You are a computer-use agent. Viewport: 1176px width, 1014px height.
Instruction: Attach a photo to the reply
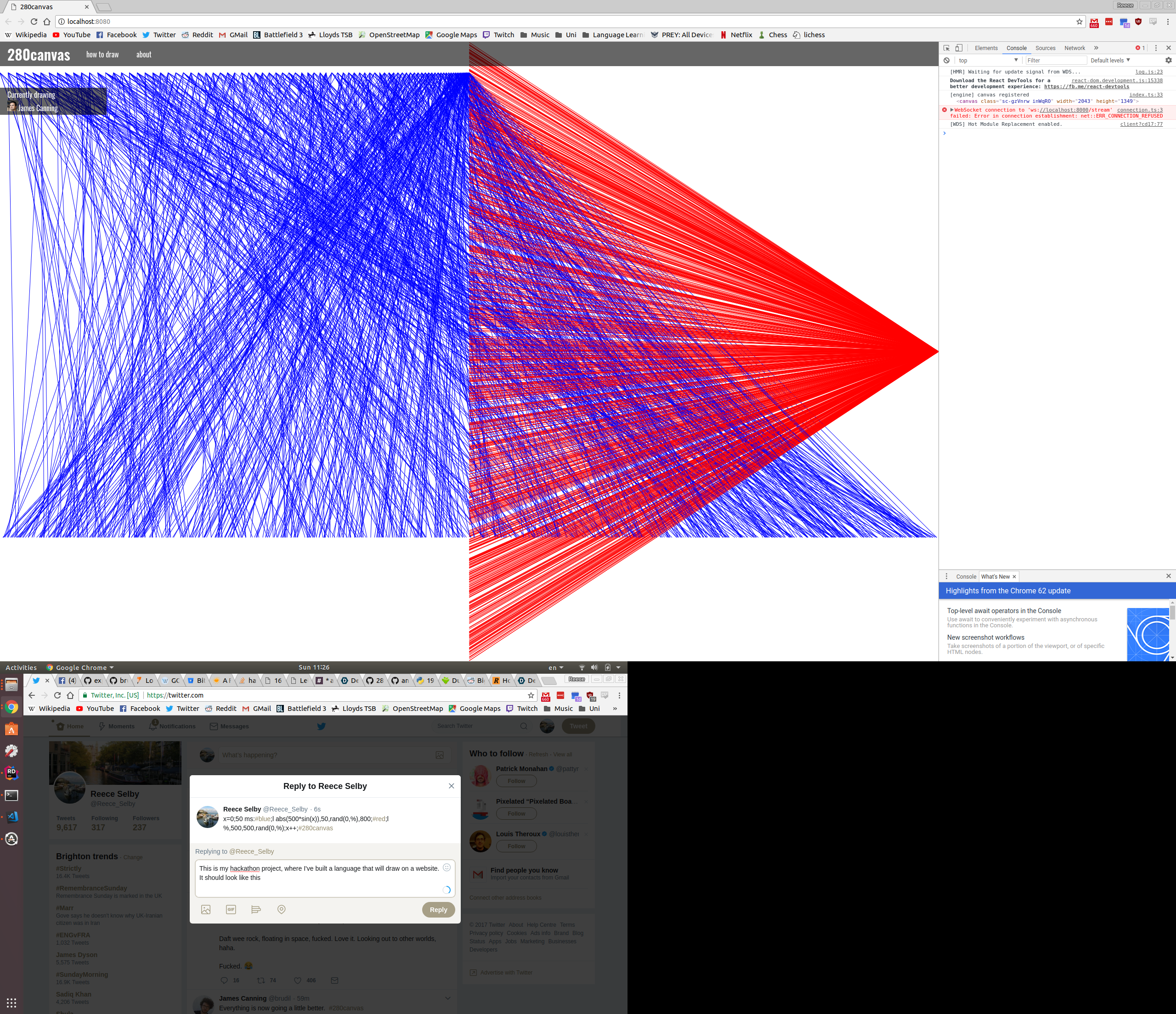tap(205, 910)
